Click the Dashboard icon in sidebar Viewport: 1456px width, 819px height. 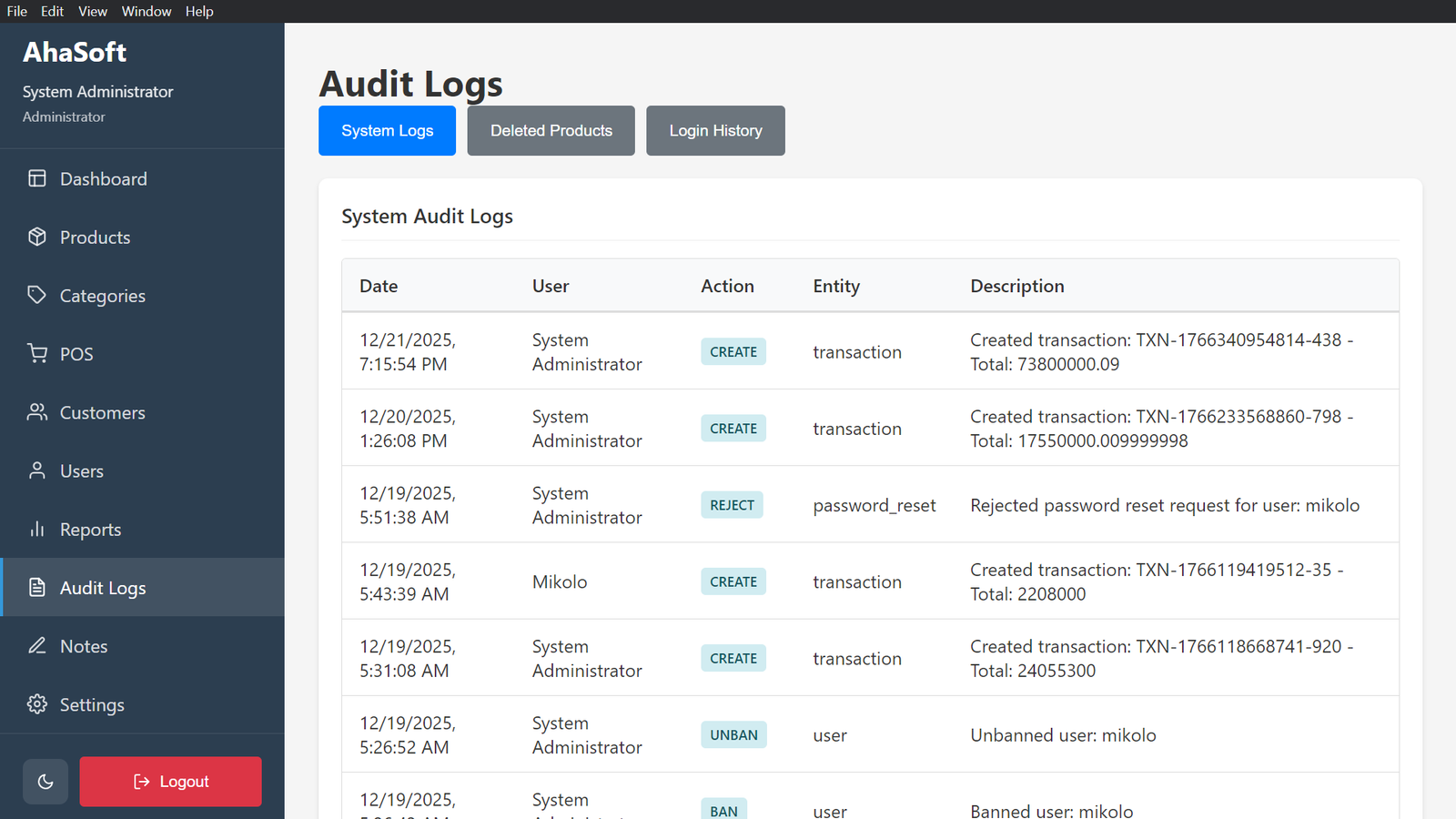(x=36, y=178)
